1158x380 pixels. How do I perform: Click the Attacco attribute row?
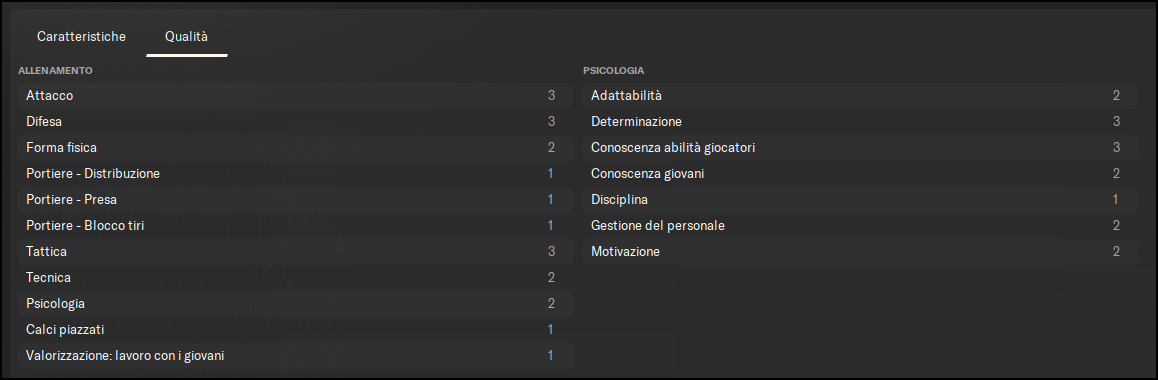[x=295, y=96]
